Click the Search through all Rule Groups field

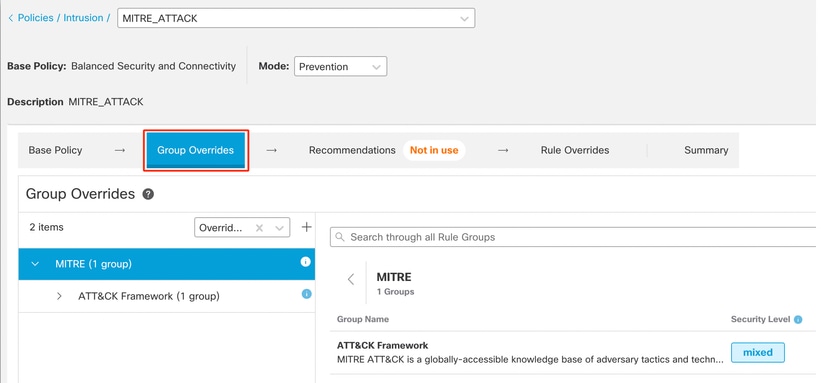(573, 237)
